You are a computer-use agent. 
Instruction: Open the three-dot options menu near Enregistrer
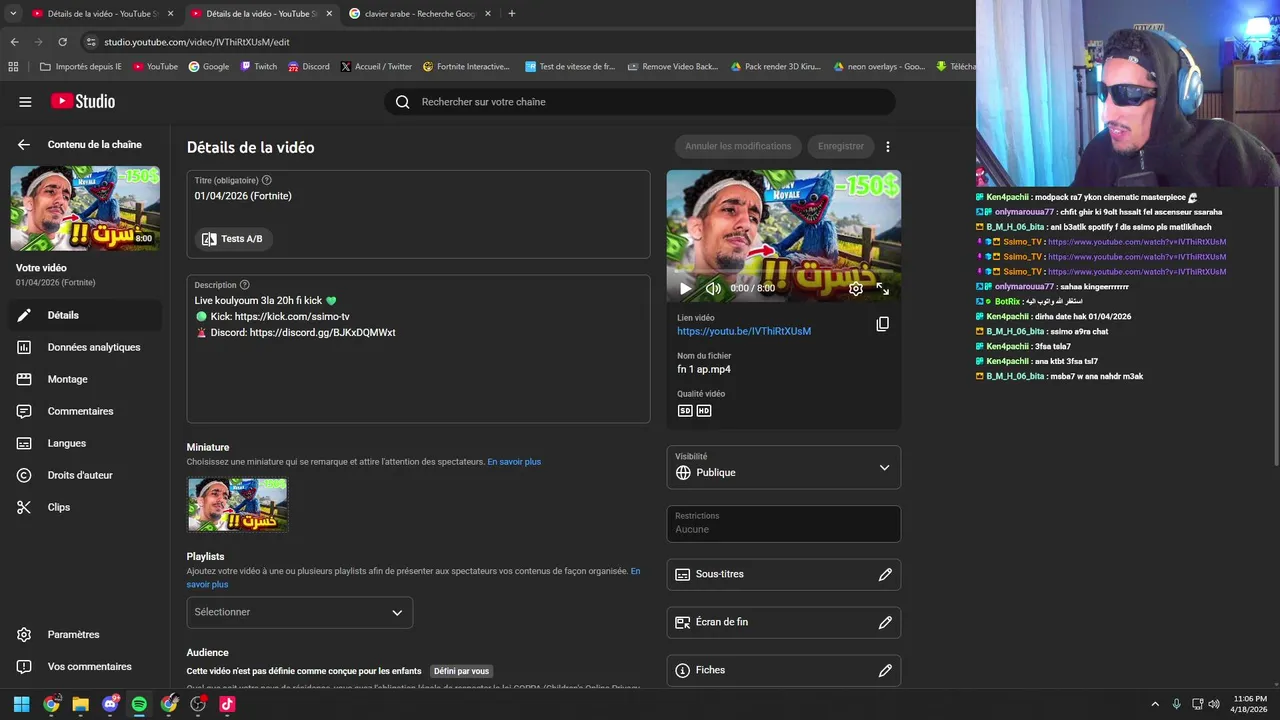(887, 147)
